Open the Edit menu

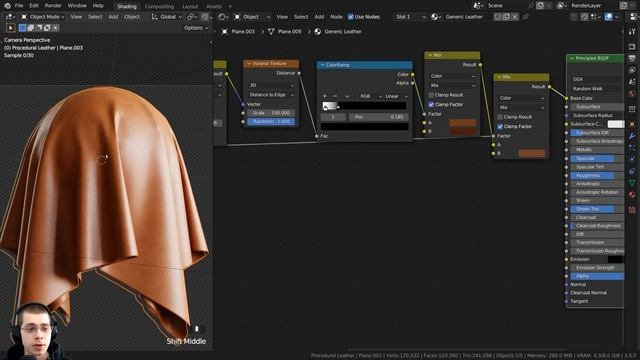[x=34, y=6]
